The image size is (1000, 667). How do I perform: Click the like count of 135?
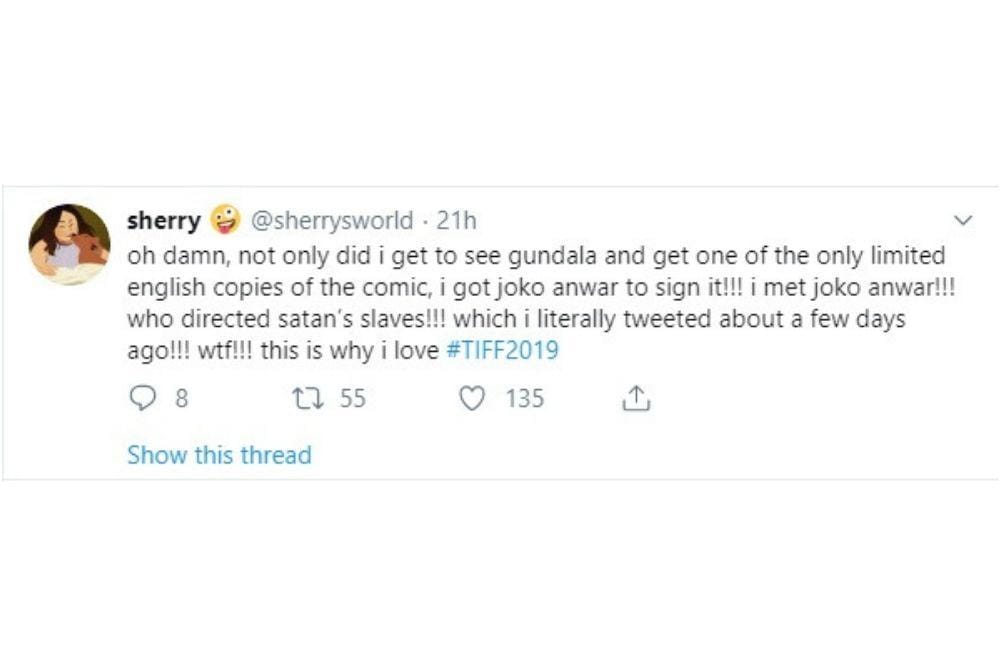click(525, 399)
